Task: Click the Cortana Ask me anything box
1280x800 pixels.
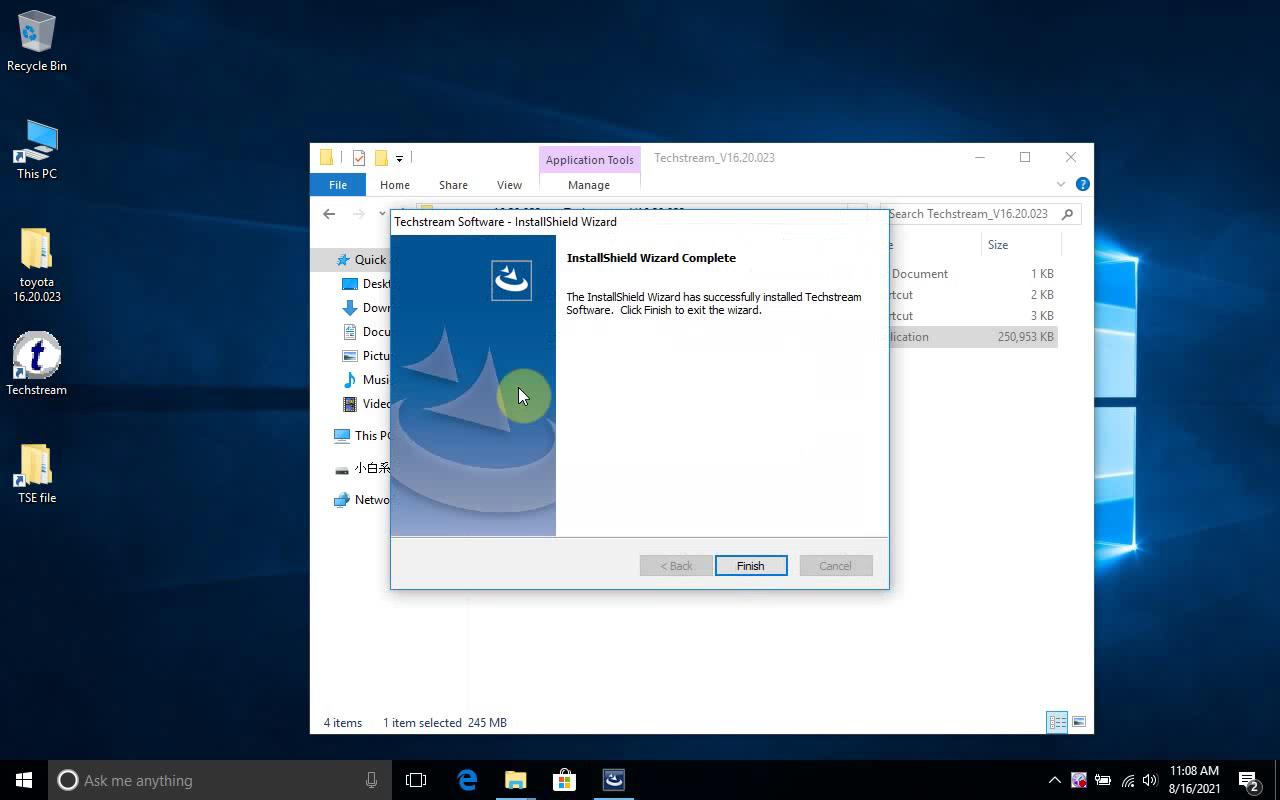Action: pos(218,780)
